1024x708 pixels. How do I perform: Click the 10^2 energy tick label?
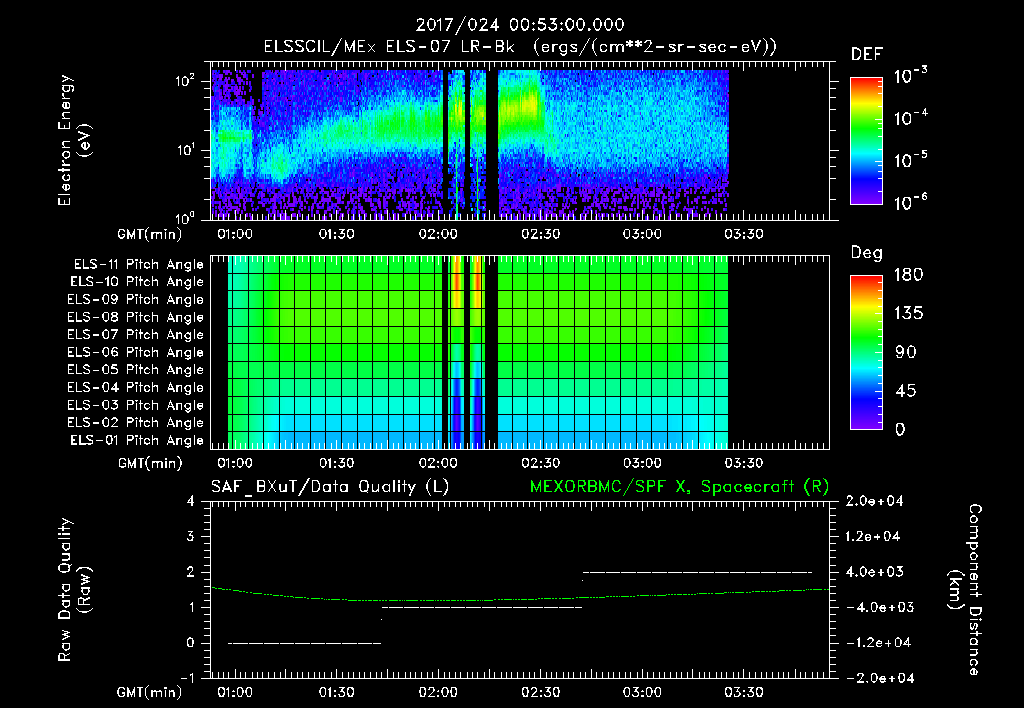[x=186, y=81]
